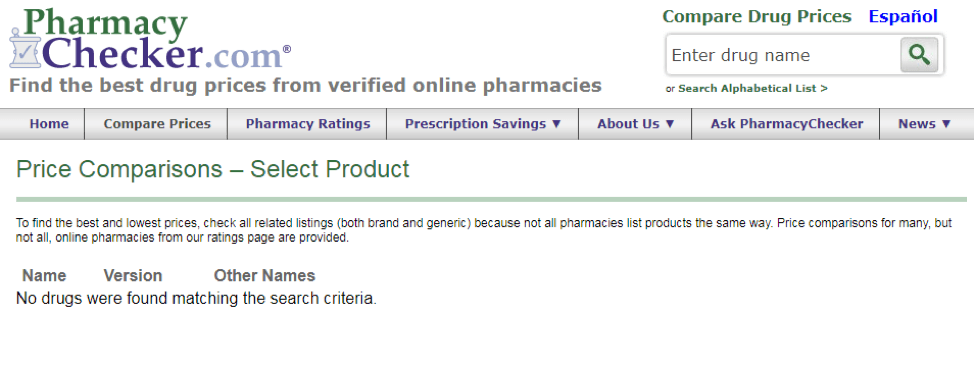Image resolution: width=974 pixels, height=368 pixels.
Task: Click the Version column header
Action: click(x=133, y=275)
